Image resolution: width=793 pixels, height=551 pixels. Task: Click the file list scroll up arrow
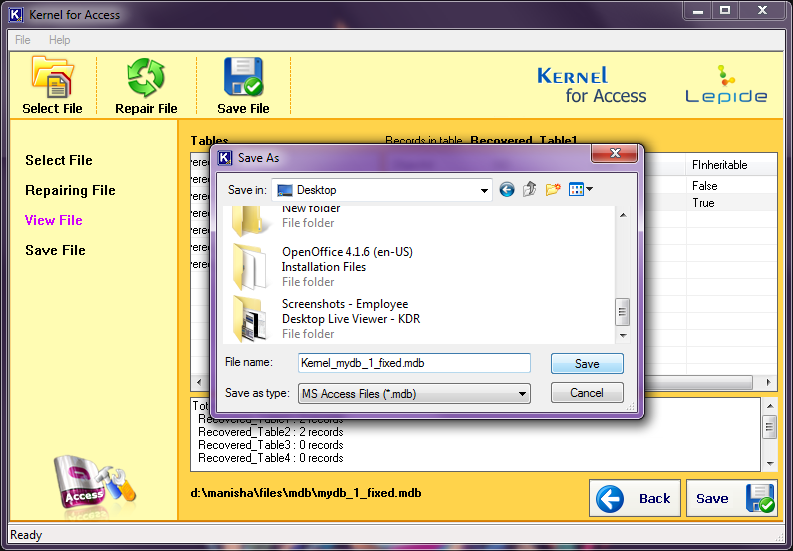click(x=623, y=216)
